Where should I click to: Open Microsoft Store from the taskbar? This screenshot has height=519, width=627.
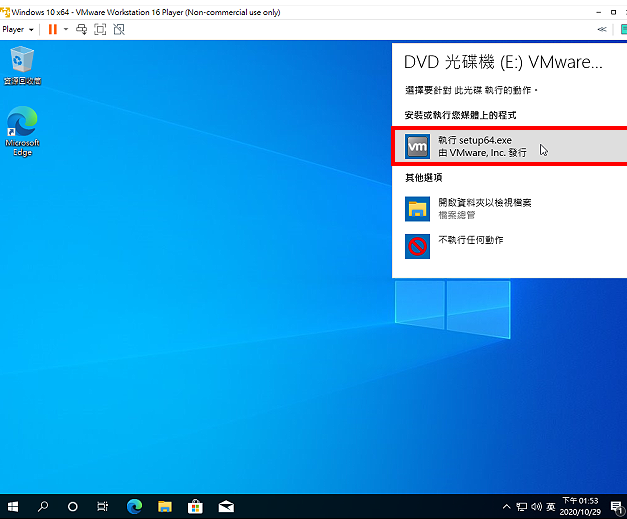click(x=195, y=507)
